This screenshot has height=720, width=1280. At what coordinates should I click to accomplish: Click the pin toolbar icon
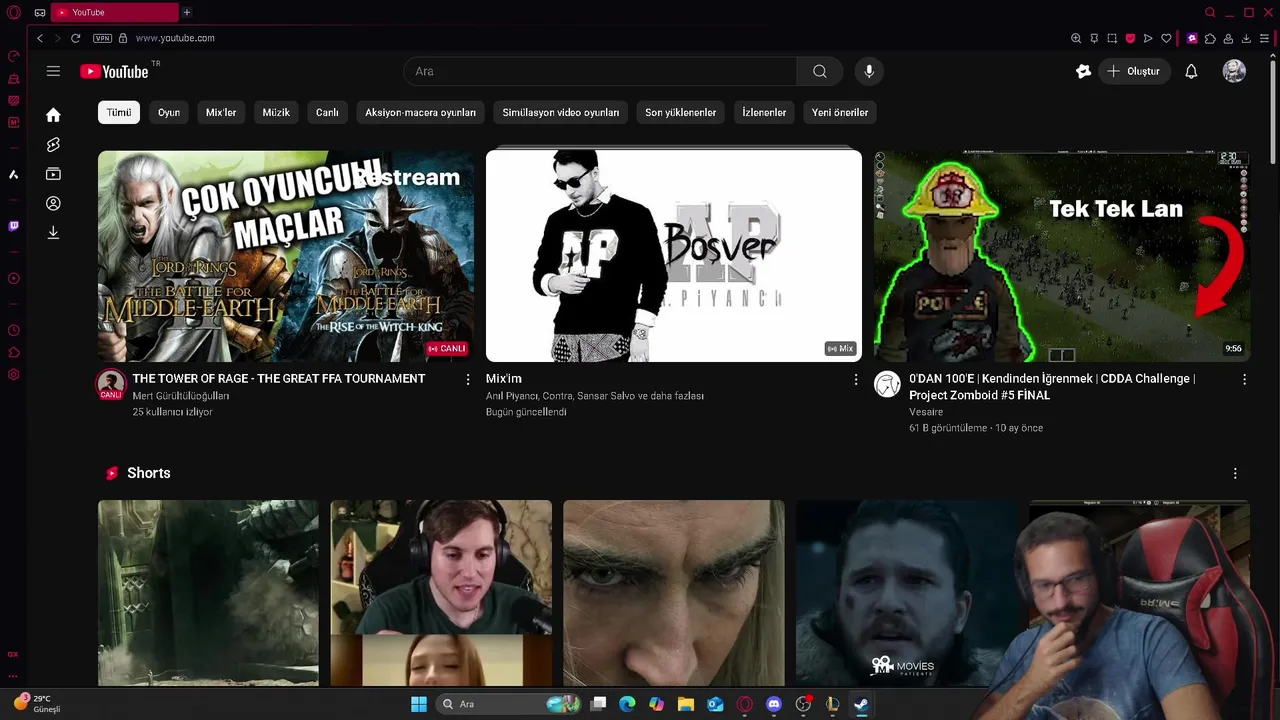click(1094, 38)
